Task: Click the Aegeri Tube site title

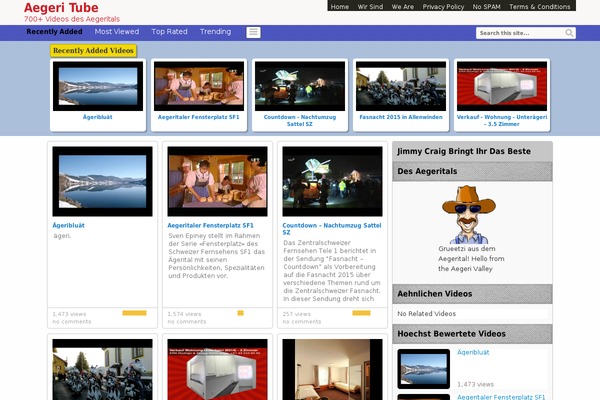Action: pyautogui.click(x=61, y=8)
